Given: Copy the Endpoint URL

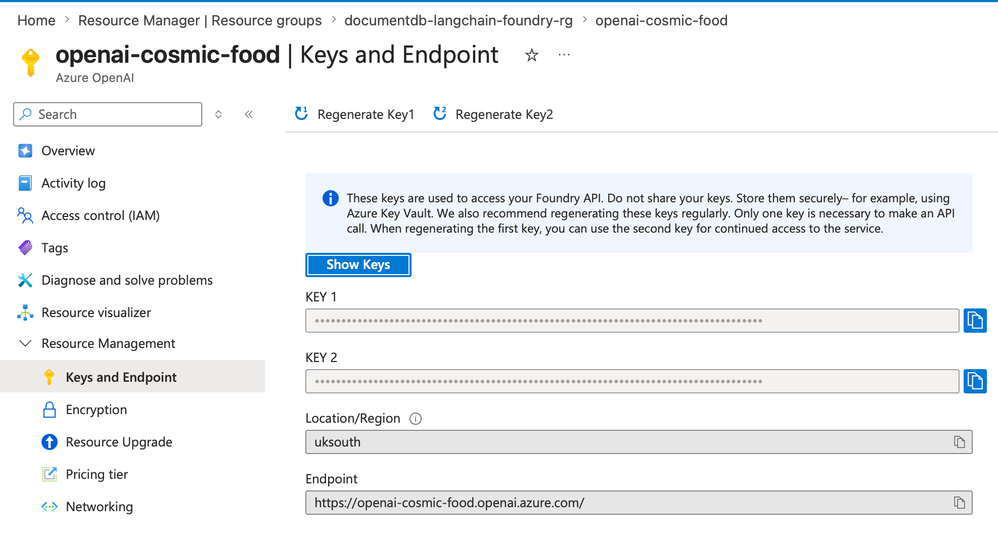Looking at the screenshot, I should coord(959,503).
